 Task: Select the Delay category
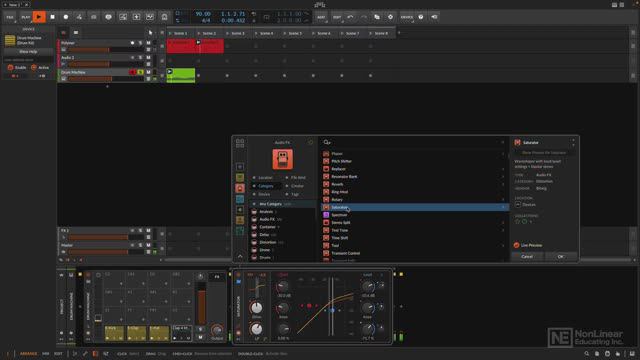[283, 235]
